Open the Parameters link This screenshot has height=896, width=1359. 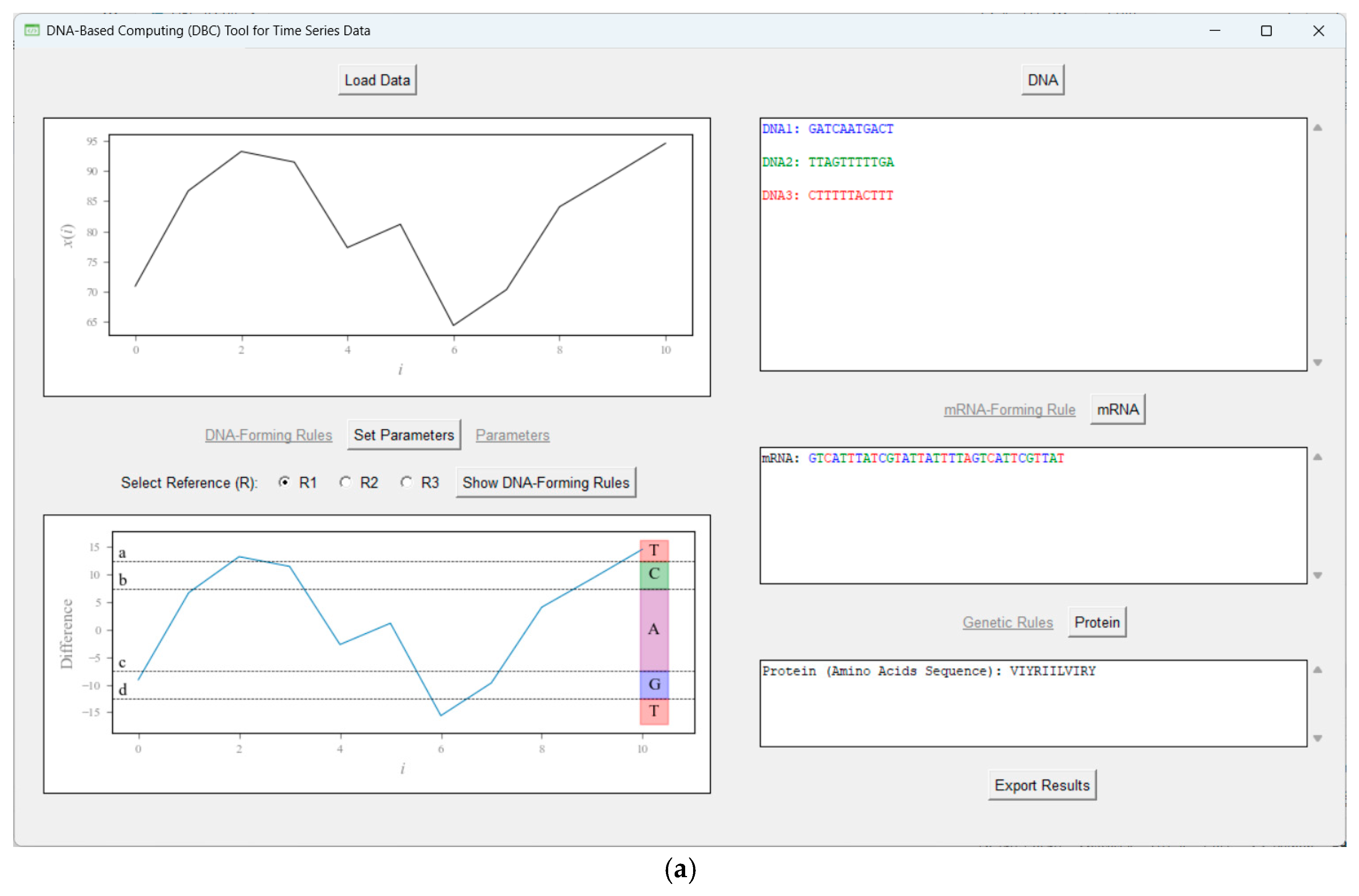pos(512,435)
